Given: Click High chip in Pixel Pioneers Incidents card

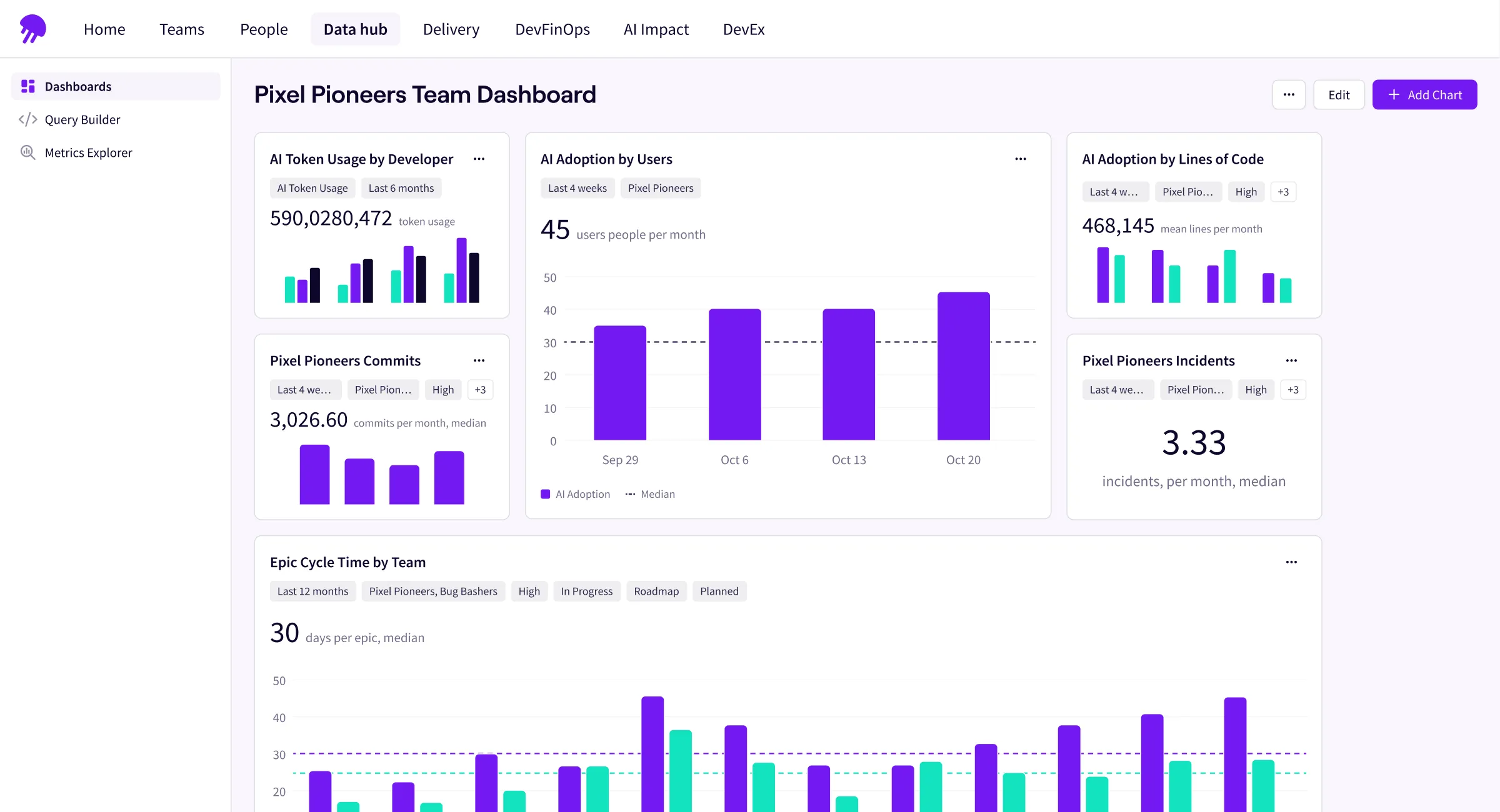Looking at the screenshot, I should (x=1256, y=390).
